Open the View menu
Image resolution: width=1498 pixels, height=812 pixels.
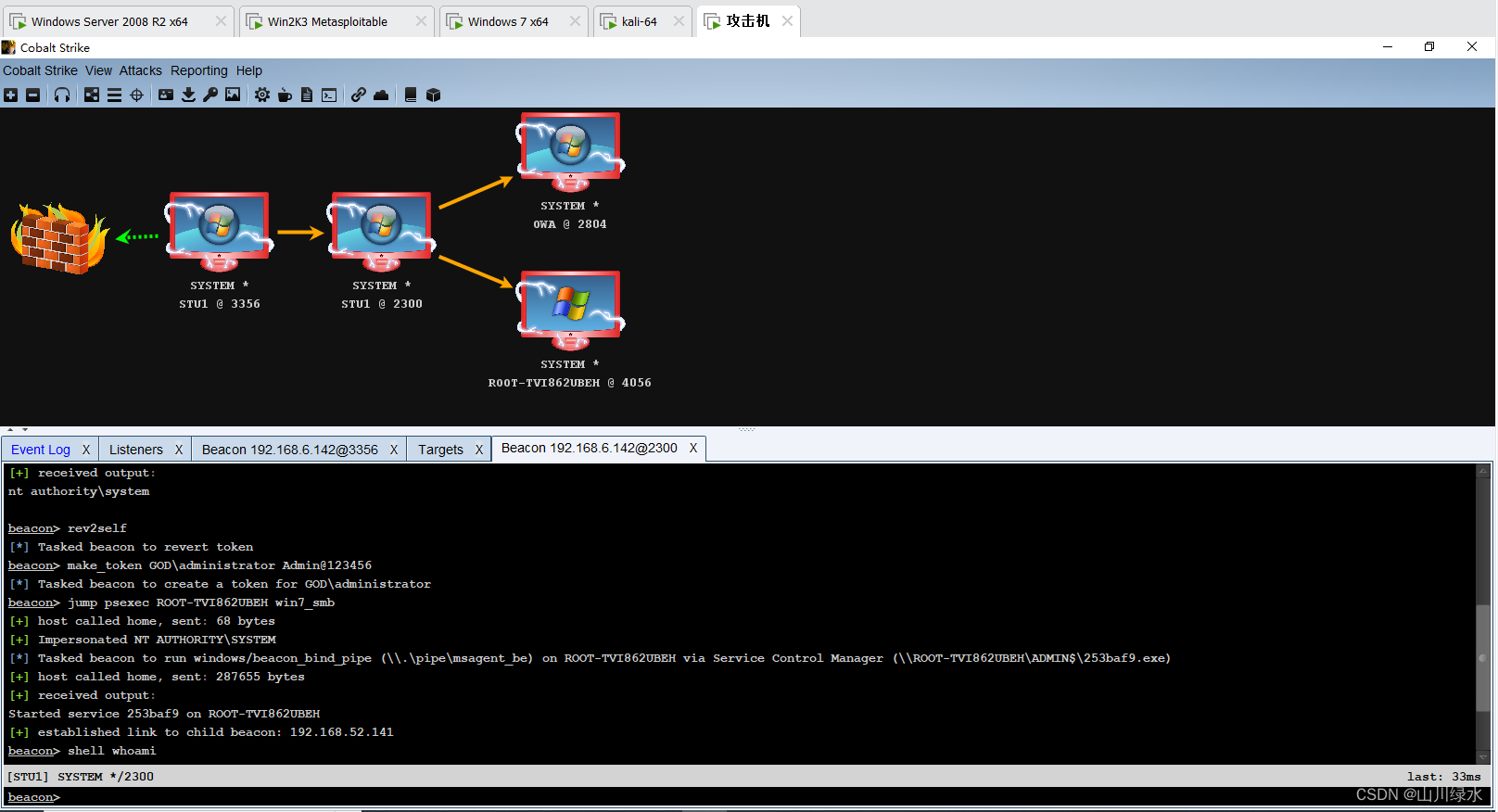[x=98, y=70]
